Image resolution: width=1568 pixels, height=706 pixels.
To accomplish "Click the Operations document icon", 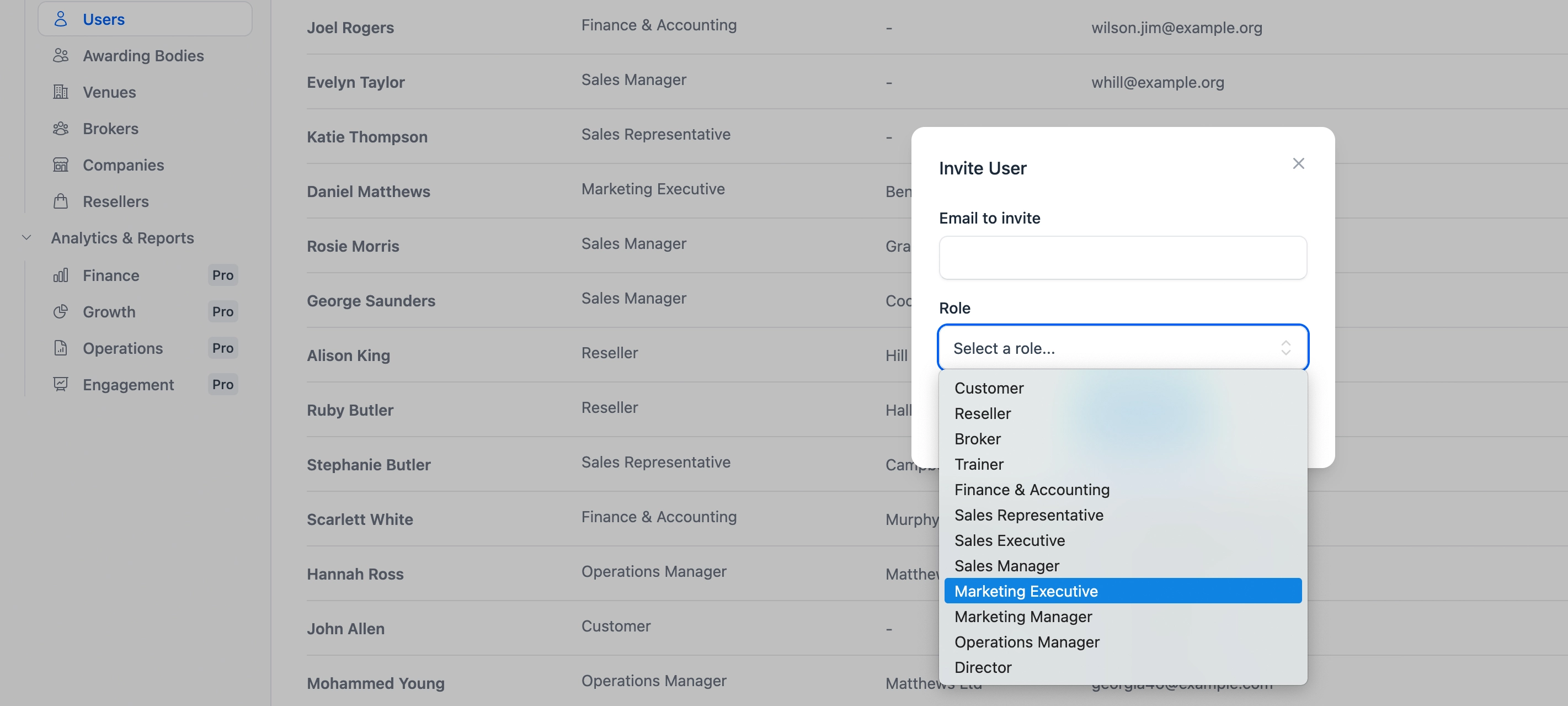I will [x=60, y=348].
